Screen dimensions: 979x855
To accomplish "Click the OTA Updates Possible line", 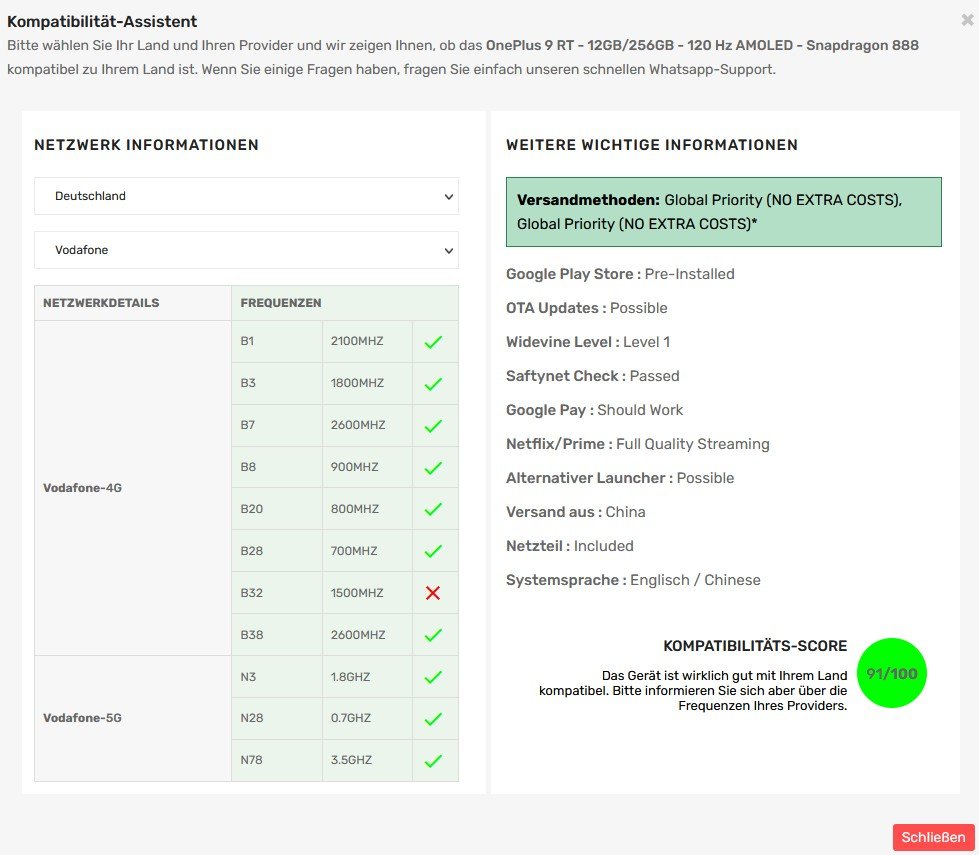I will pos(586,308).
